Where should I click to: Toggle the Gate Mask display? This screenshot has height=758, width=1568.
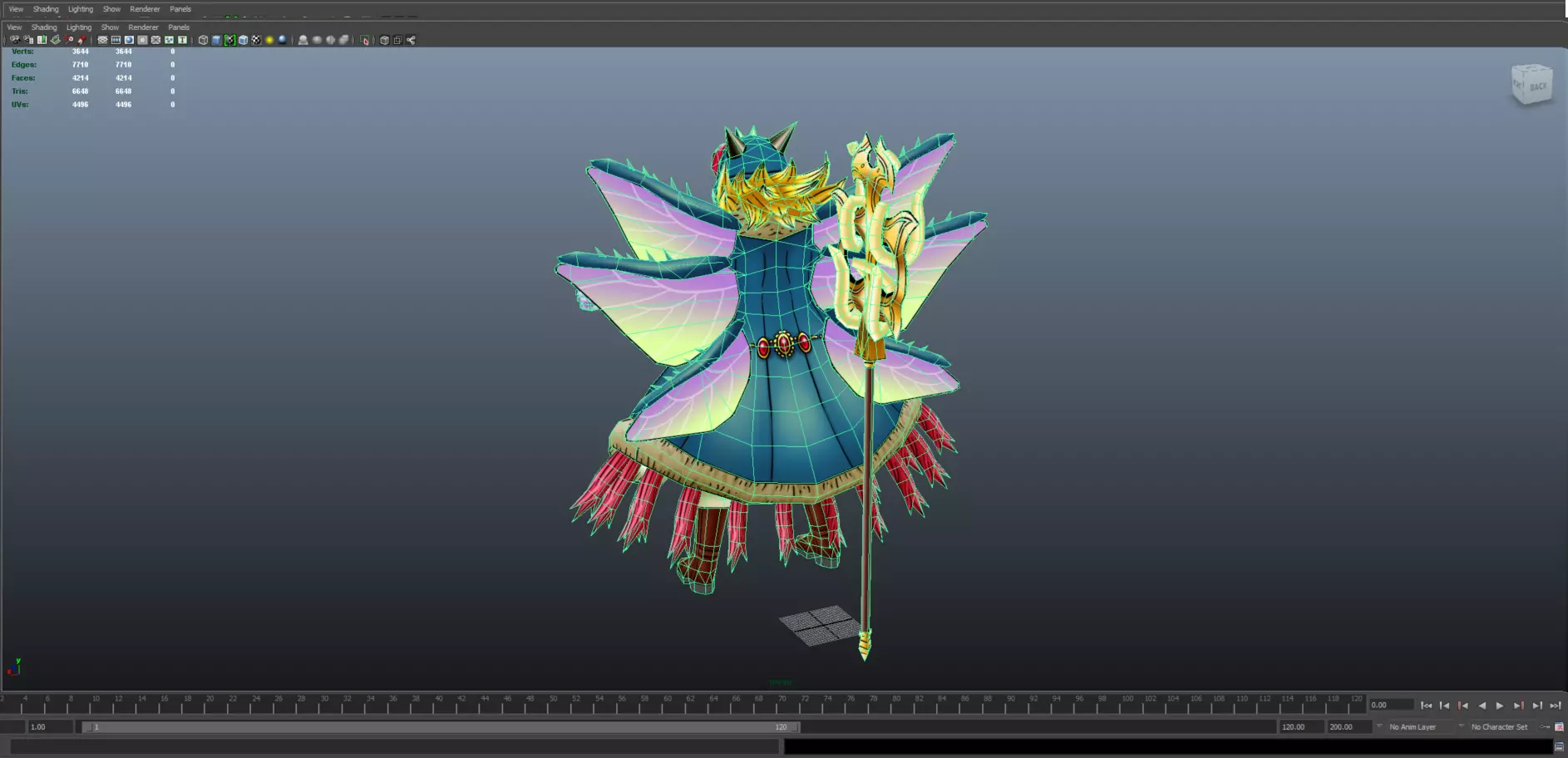click(142, 40)
